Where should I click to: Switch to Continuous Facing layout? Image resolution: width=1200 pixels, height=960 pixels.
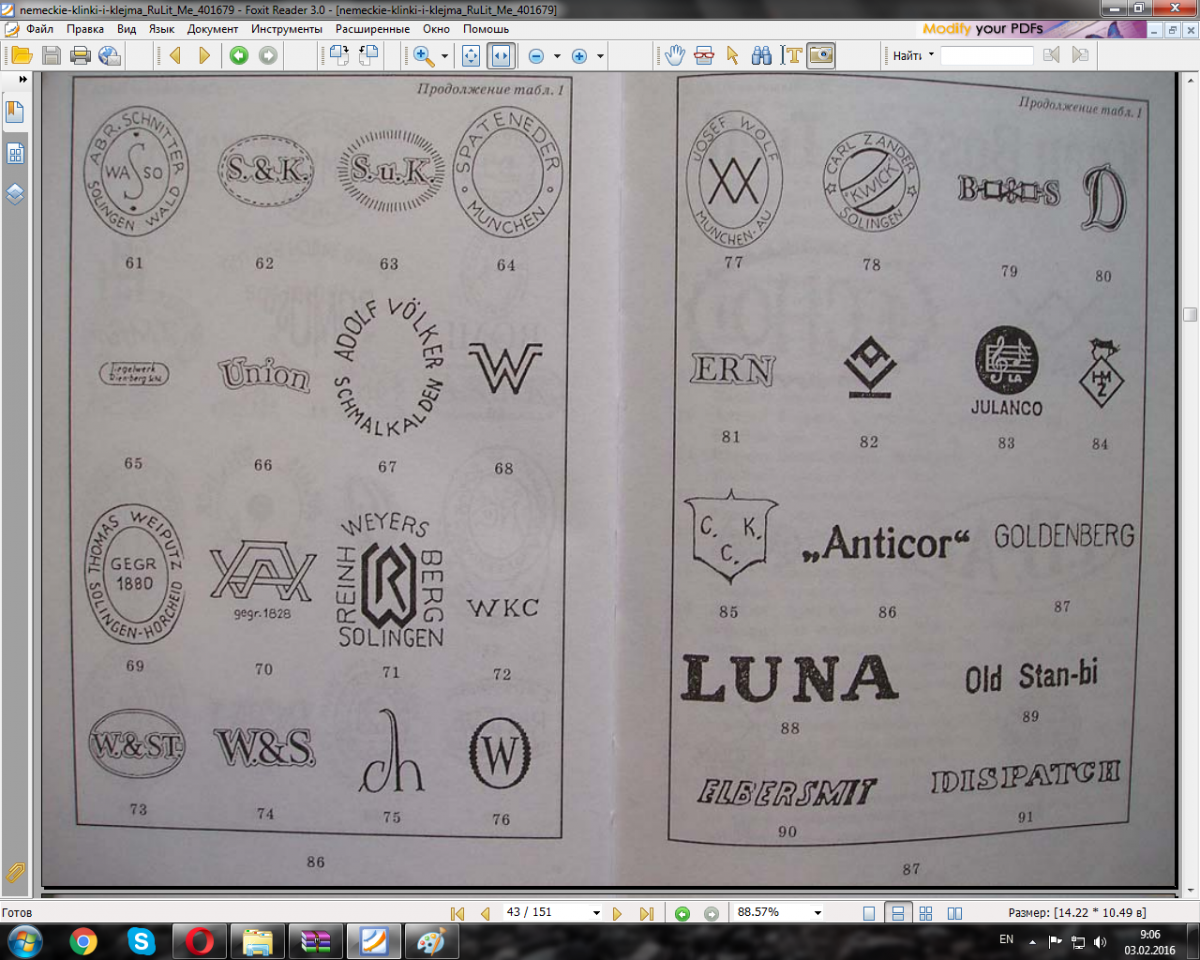pyautogui.click(x=926, y=913)
